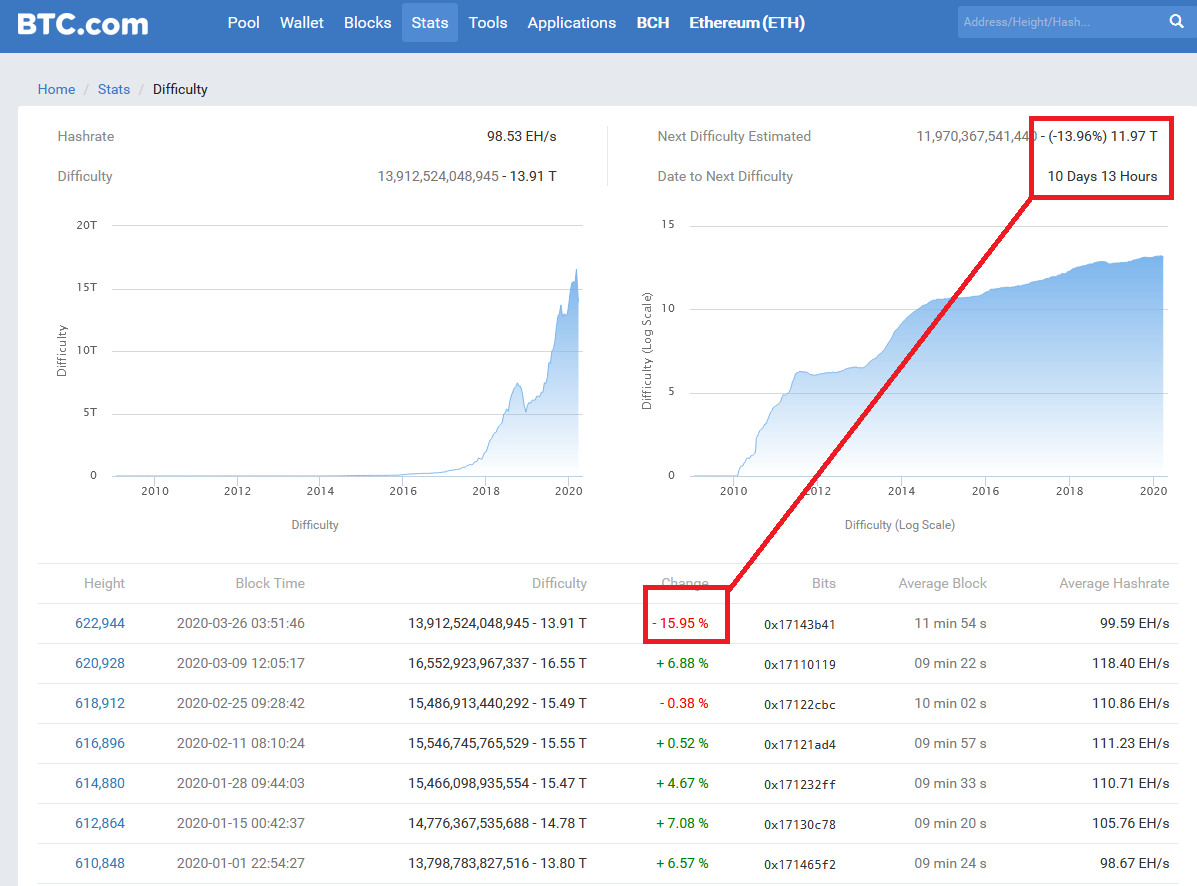
Task: Open the Pool menu
Action: click(x=244, y=23)
